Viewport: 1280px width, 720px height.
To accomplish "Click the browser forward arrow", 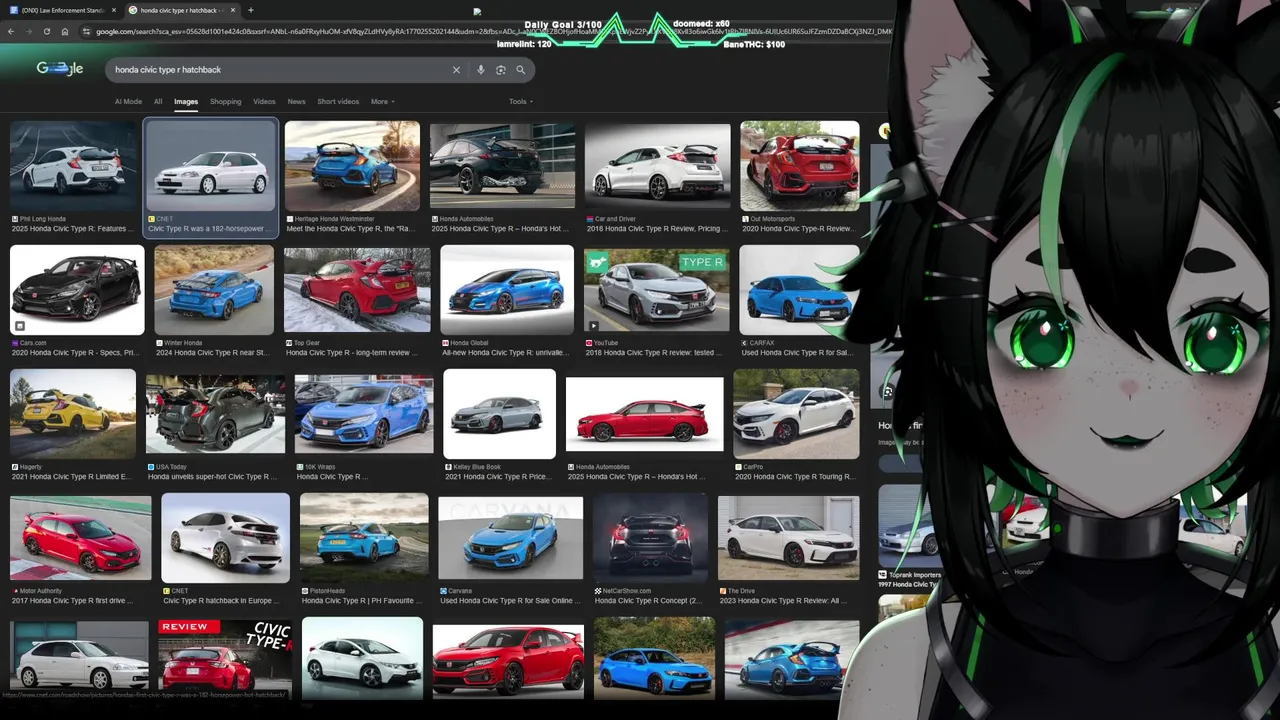I will click(28, 32).
